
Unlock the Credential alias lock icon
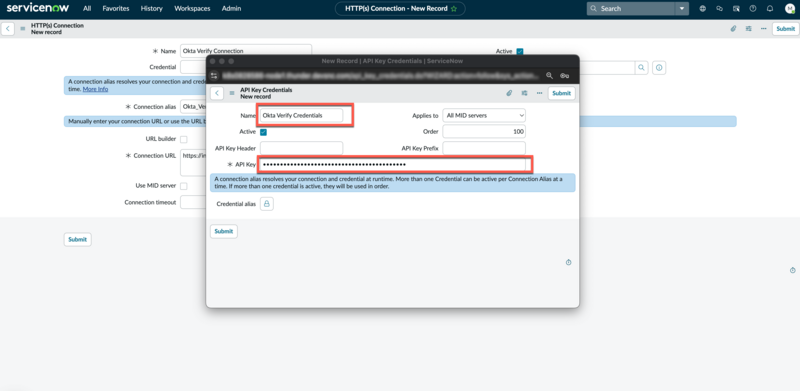(x=267, y=204)
